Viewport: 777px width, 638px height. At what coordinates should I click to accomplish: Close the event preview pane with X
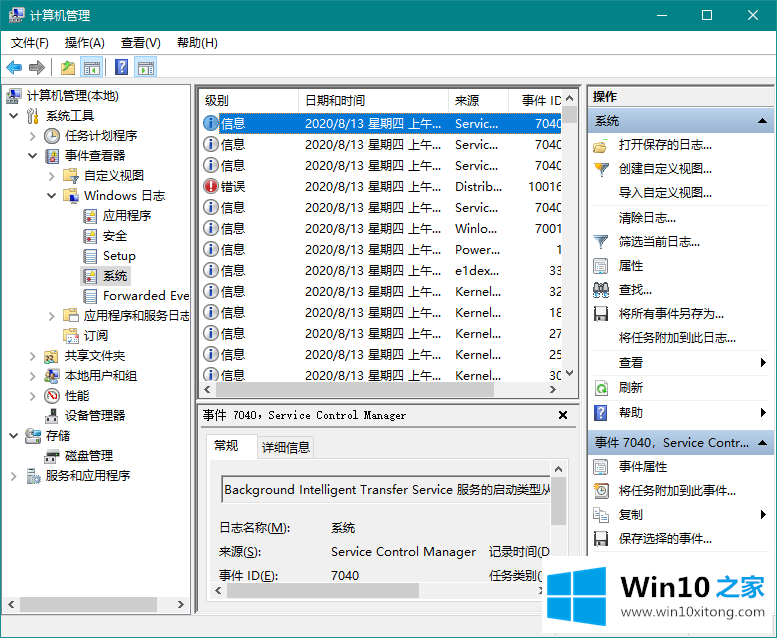tap(562, 415)
